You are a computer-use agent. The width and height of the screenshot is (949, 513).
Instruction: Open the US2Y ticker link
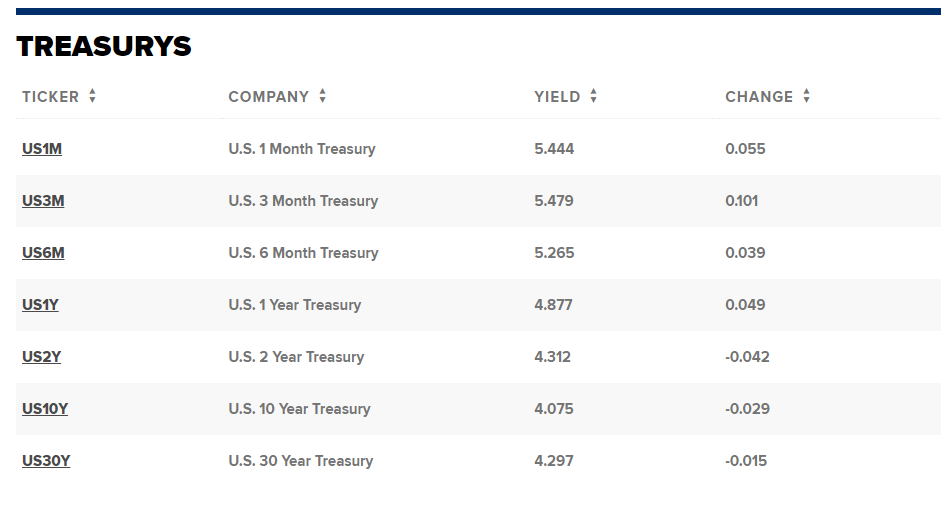[x=42, y=357]
